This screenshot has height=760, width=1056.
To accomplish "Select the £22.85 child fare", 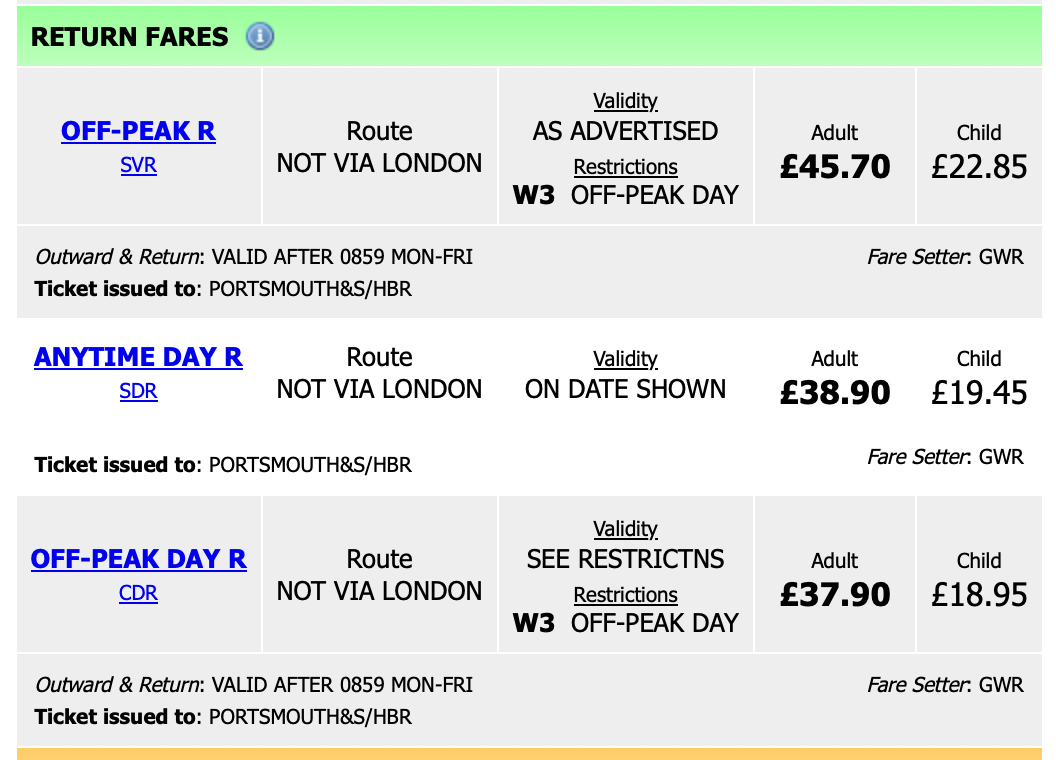I will pyautogui.click(x=978, y=166).
